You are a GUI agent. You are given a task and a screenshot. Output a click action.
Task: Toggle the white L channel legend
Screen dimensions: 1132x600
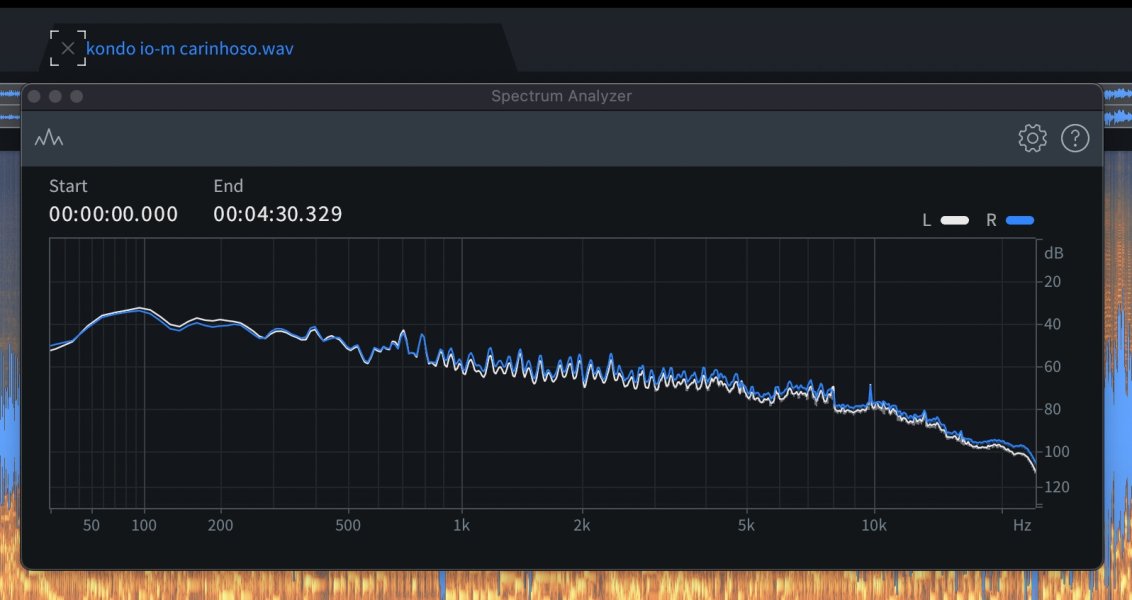[x=954, y=220]
